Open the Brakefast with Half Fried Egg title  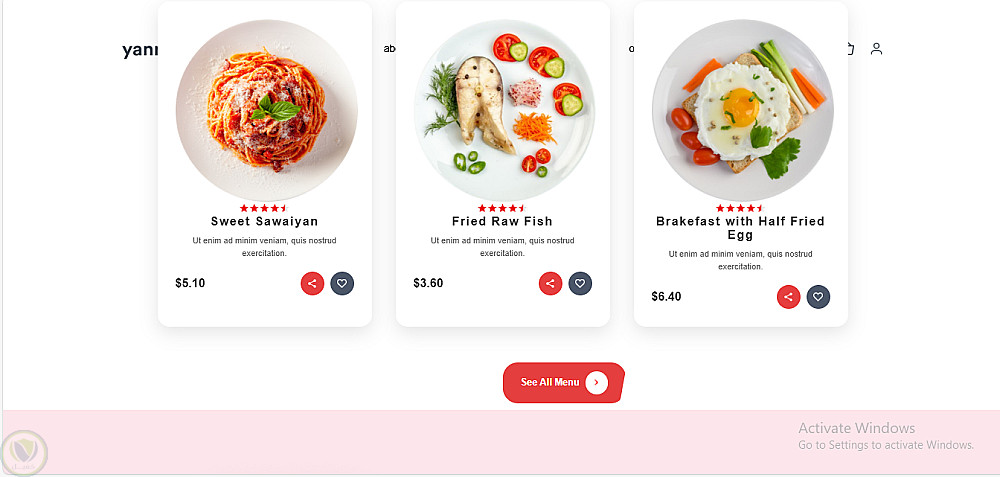click(x=740, y=228)
